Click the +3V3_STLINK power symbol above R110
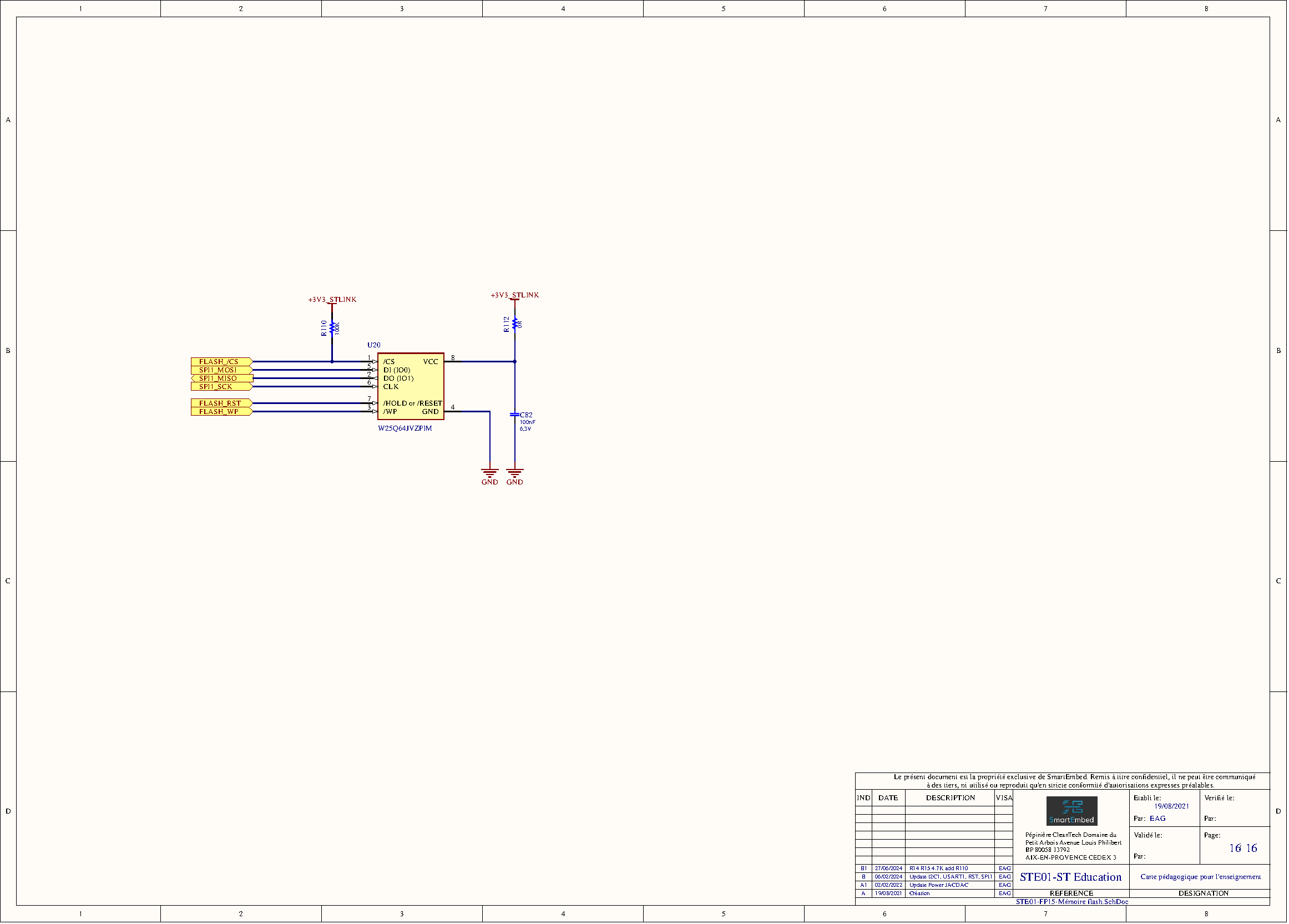 tap(332, 300)
